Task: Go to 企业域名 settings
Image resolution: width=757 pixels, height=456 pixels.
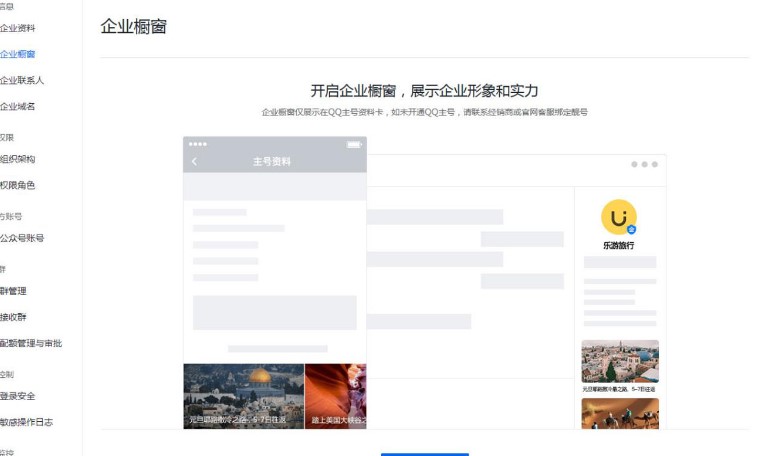Action: [x=17, y=106]
